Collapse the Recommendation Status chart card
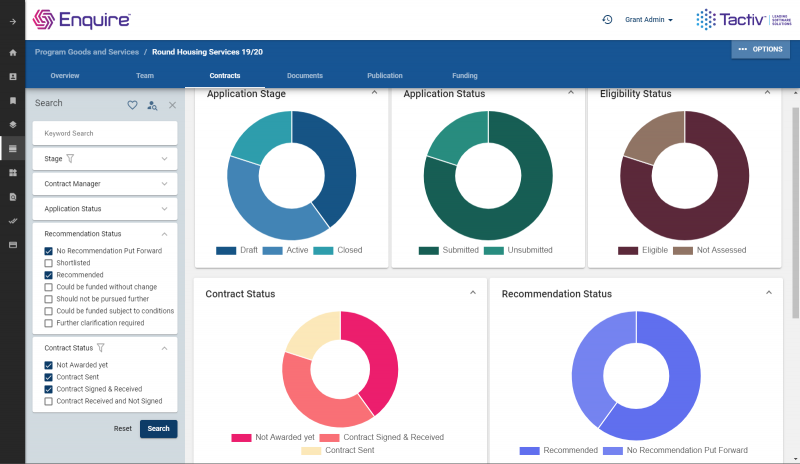 tap(769, 292)
